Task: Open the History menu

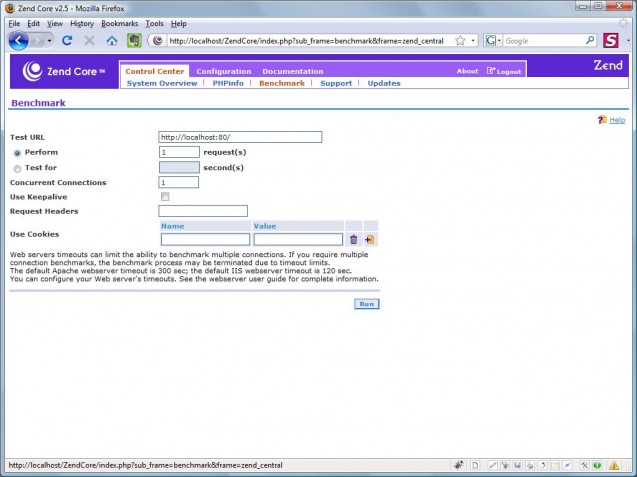Action: [x=82, y=24]
